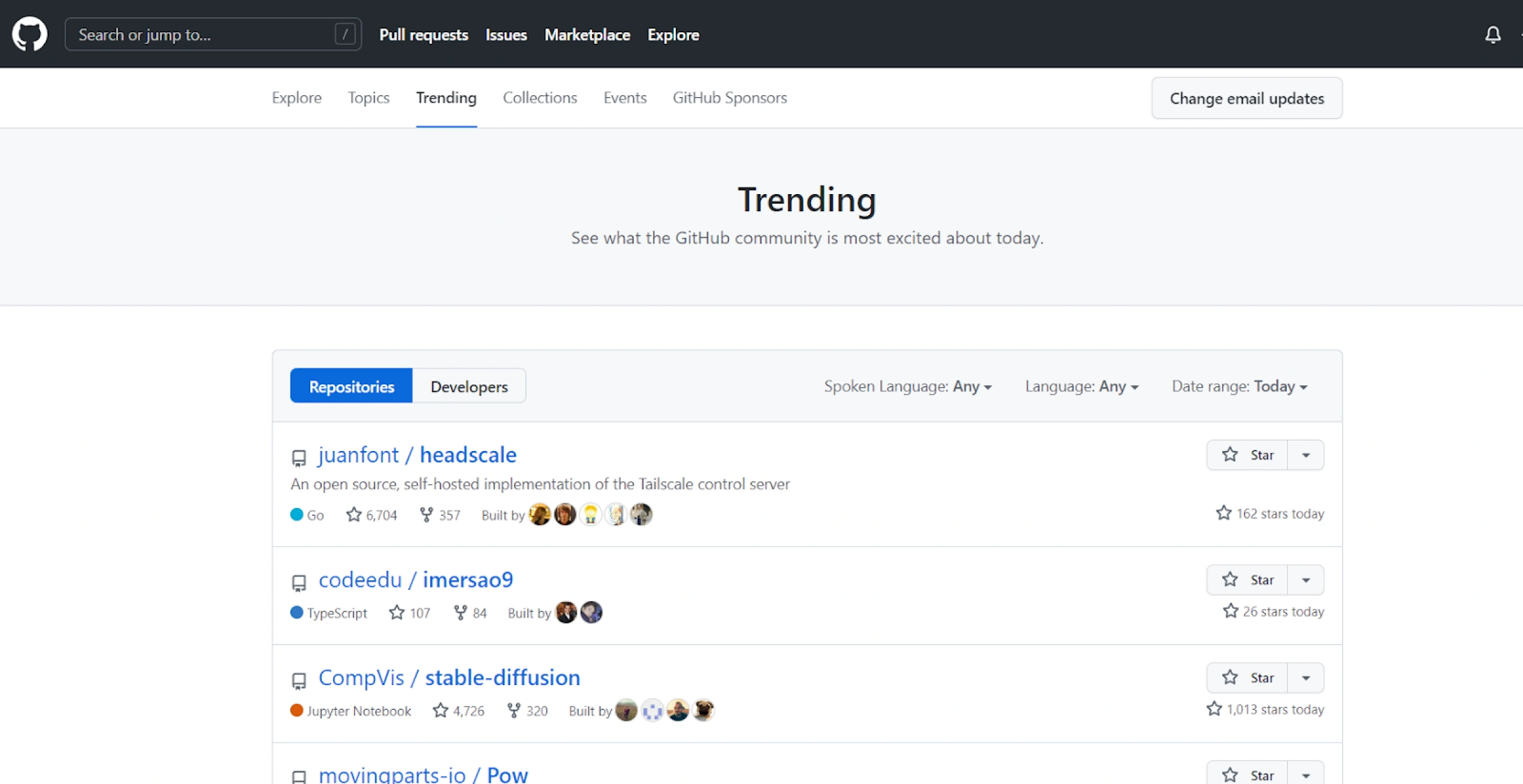
Task: Click headscale's star count icon
Action: (353, 514)
